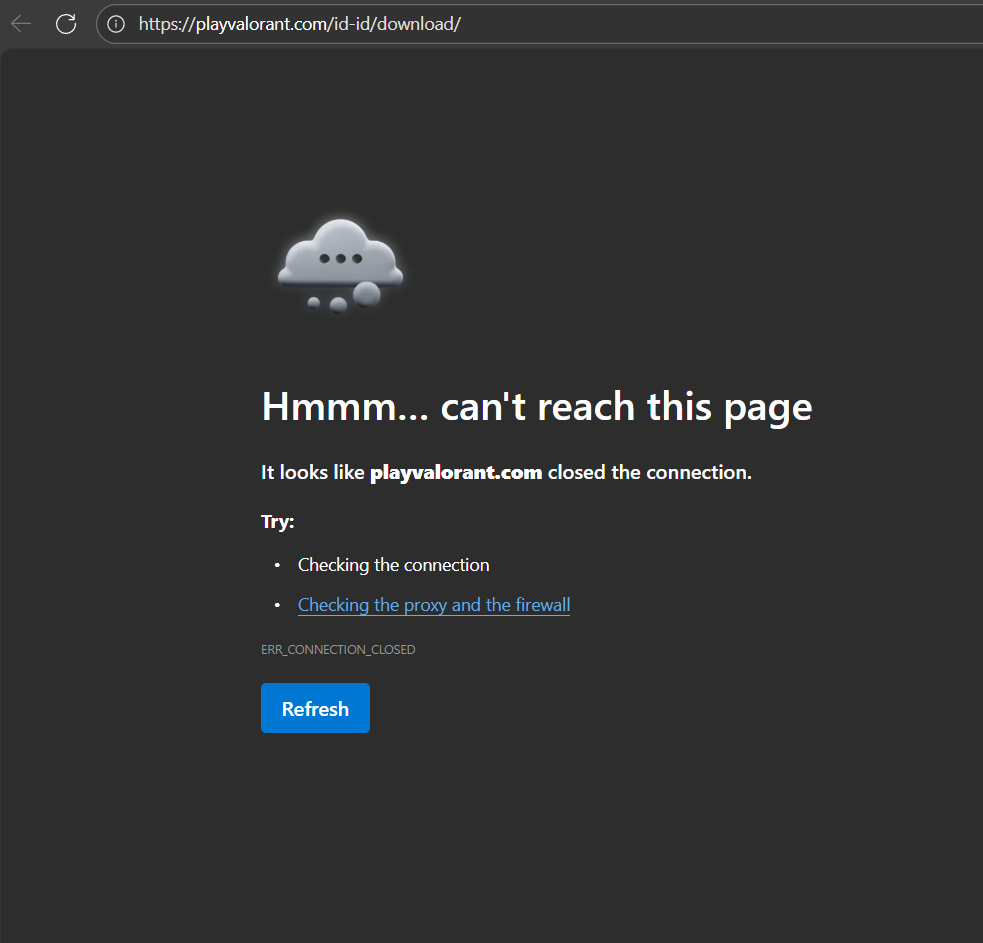Image resolution: width=983 pixels, height=943 pixels.
Task: Click the 'Checking the connection' suggestion
Action: tap(393, 565)
